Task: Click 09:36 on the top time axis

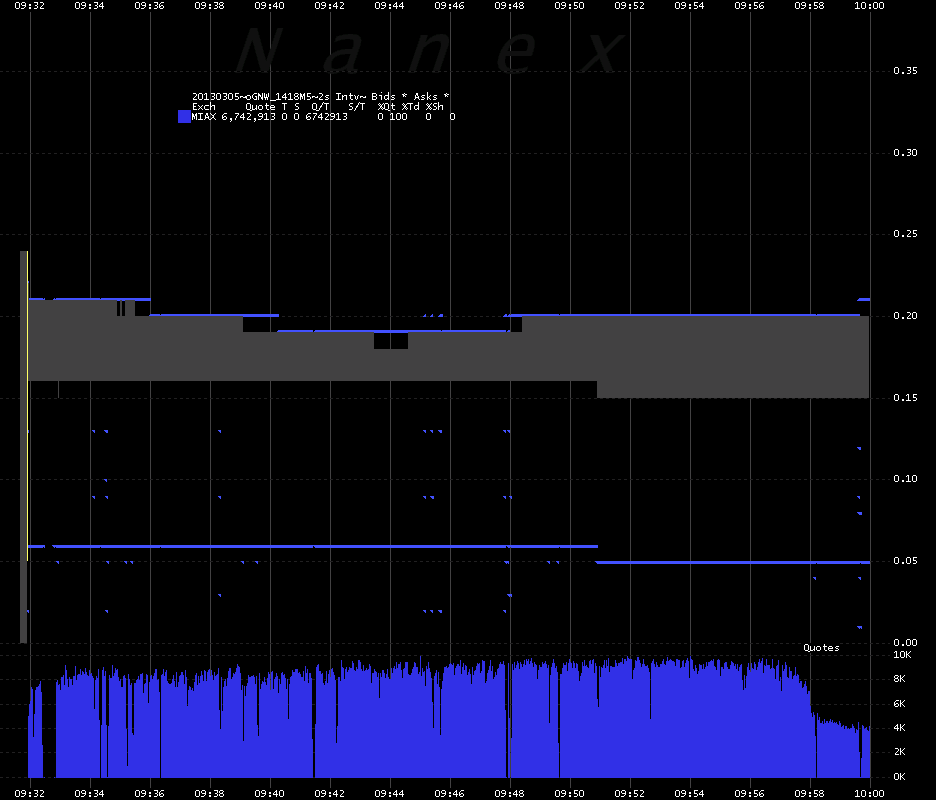Action: pyautogui.click(x=149, y=6)
